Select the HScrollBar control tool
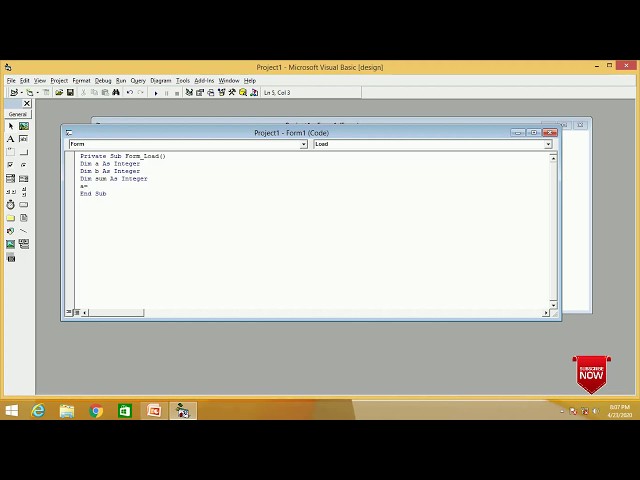The height and width of the screenshot is (480, 640). click(x=11, y=191)
